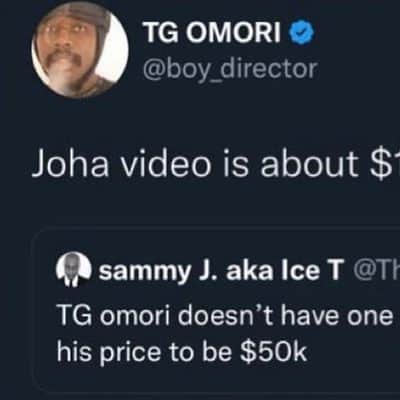The width and height of the screenshot is (400, 400).
Task: Click the line 'his price to be $50k'
Action: coord(182,352)
